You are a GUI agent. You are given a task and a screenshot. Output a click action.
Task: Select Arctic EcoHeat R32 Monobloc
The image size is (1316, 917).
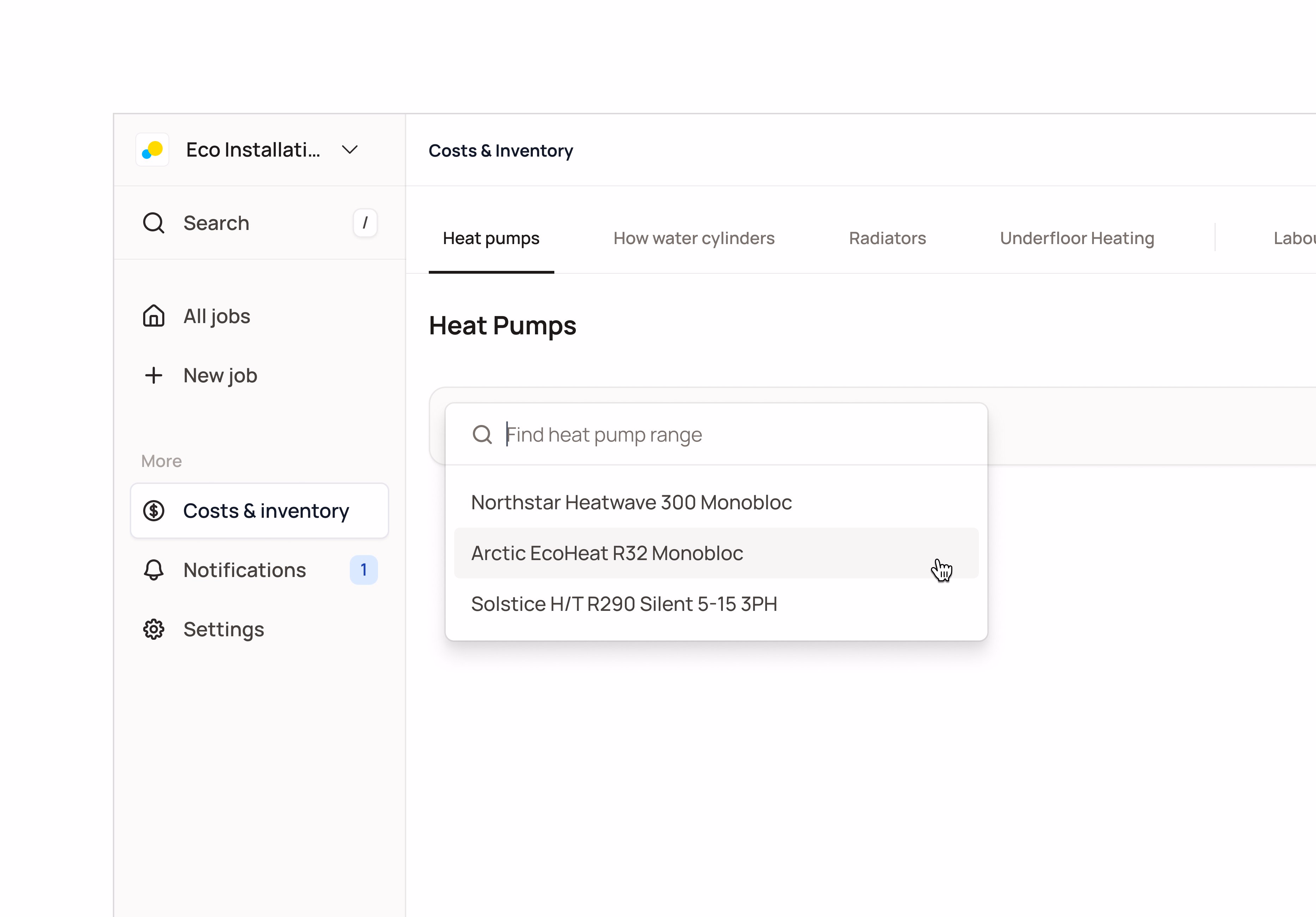(x=717, y=553)
